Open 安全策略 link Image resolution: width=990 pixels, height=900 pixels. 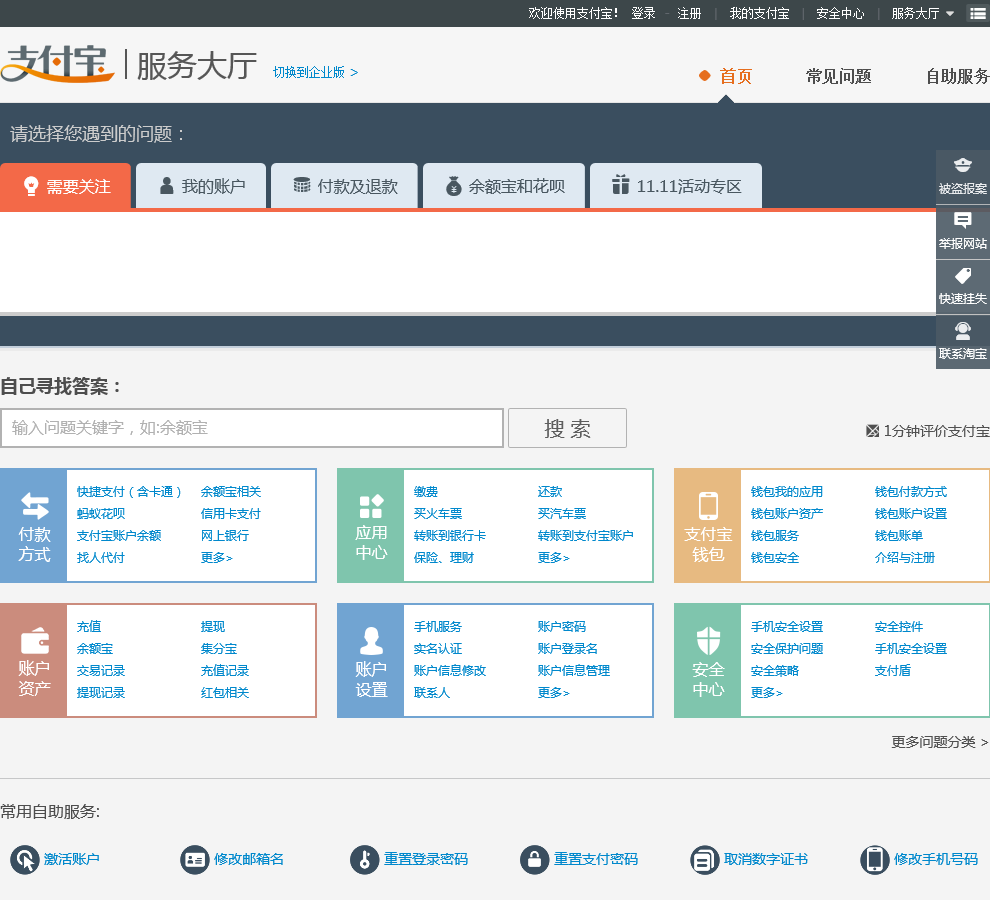pos(775,671)
